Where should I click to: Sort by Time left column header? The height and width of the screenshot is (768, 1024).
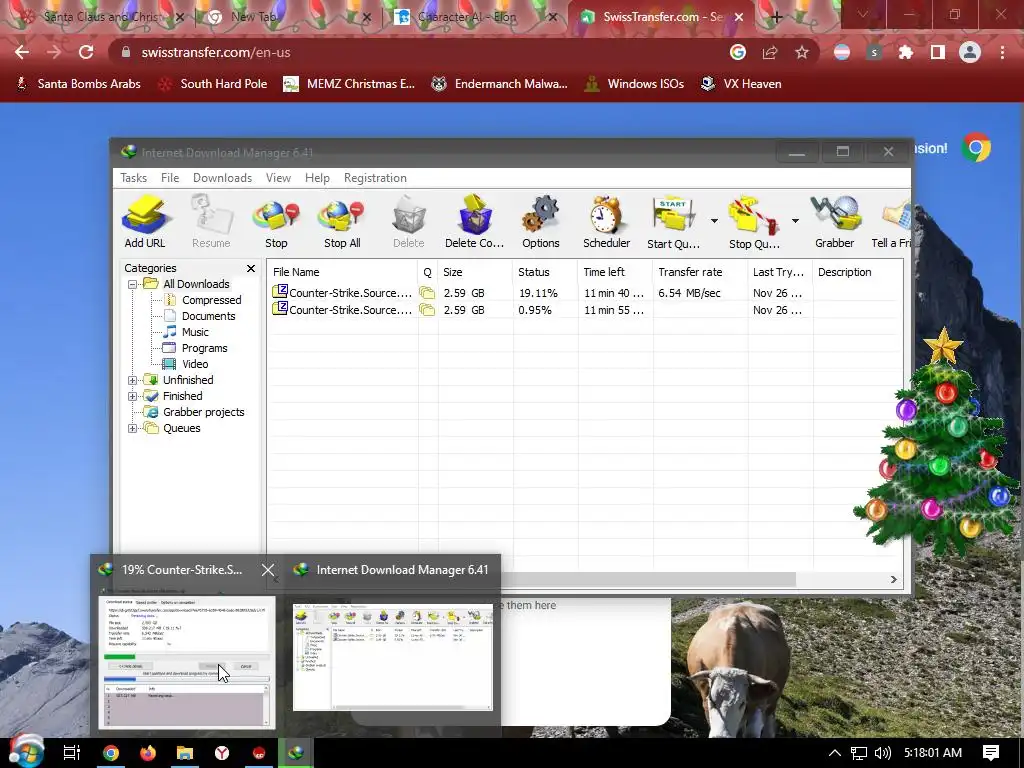coord(615,272)
